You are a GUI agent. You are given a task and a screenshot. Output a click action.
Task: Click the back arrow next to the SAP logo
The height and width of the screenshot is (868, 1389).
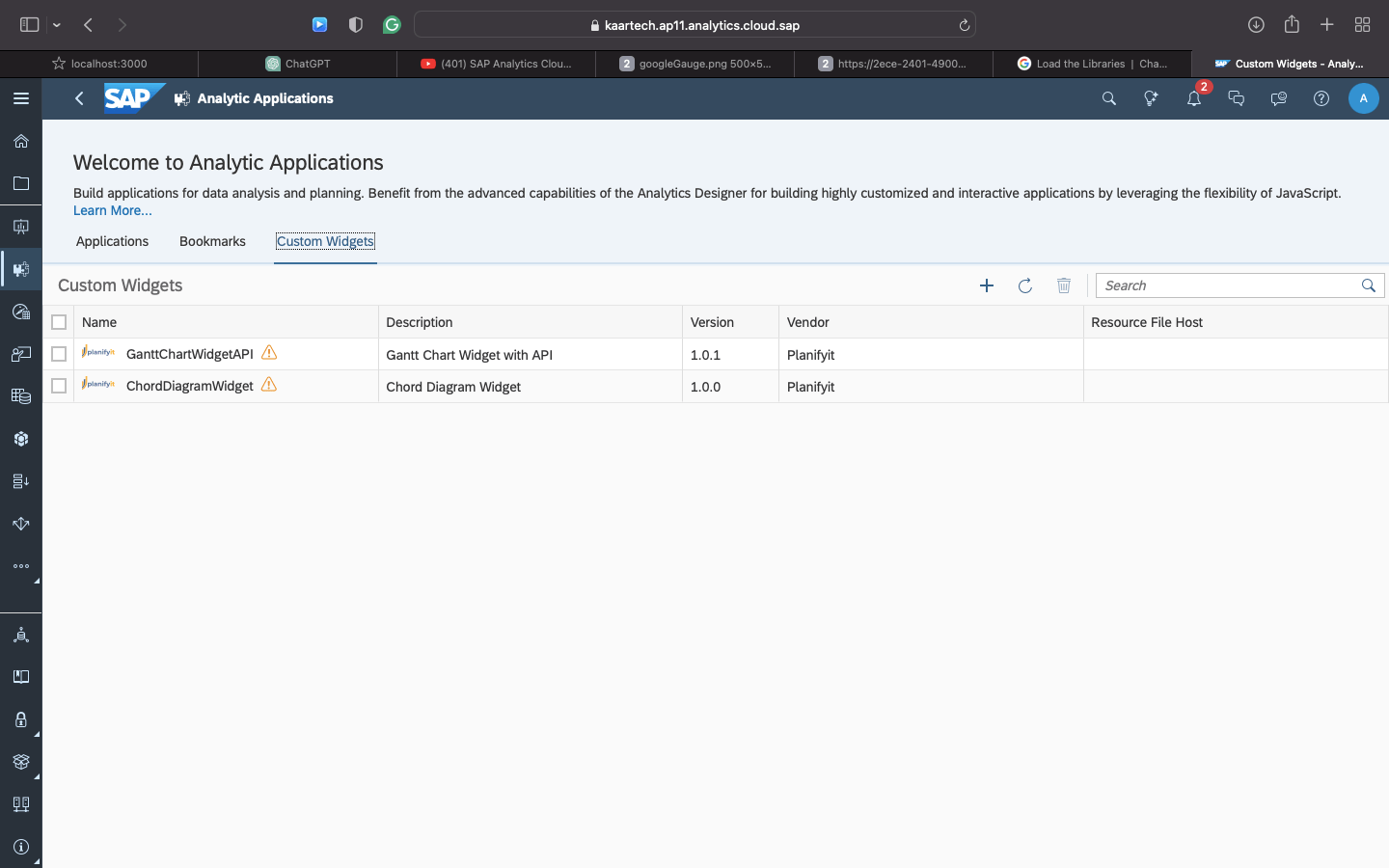[79, 98]
